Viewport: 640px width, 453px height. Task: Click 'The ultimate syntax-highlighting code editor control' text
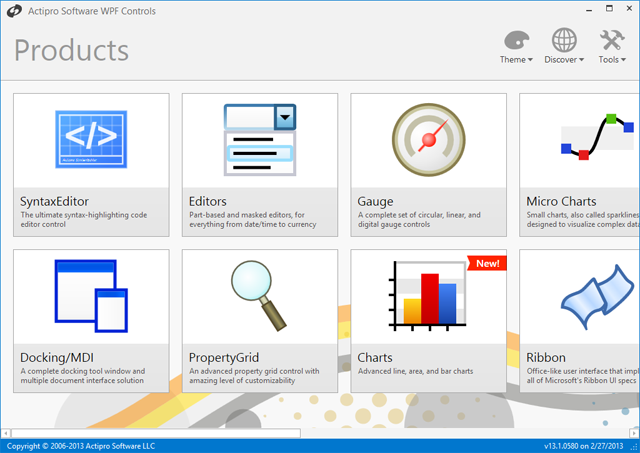pos(84,220)
